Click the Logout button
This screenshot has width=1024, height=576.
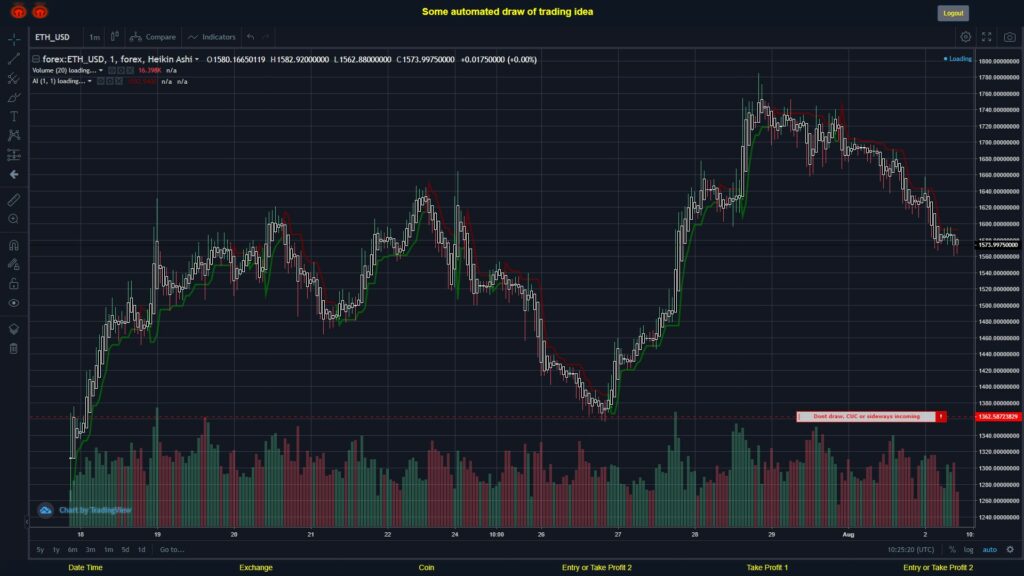click(953, 13)
